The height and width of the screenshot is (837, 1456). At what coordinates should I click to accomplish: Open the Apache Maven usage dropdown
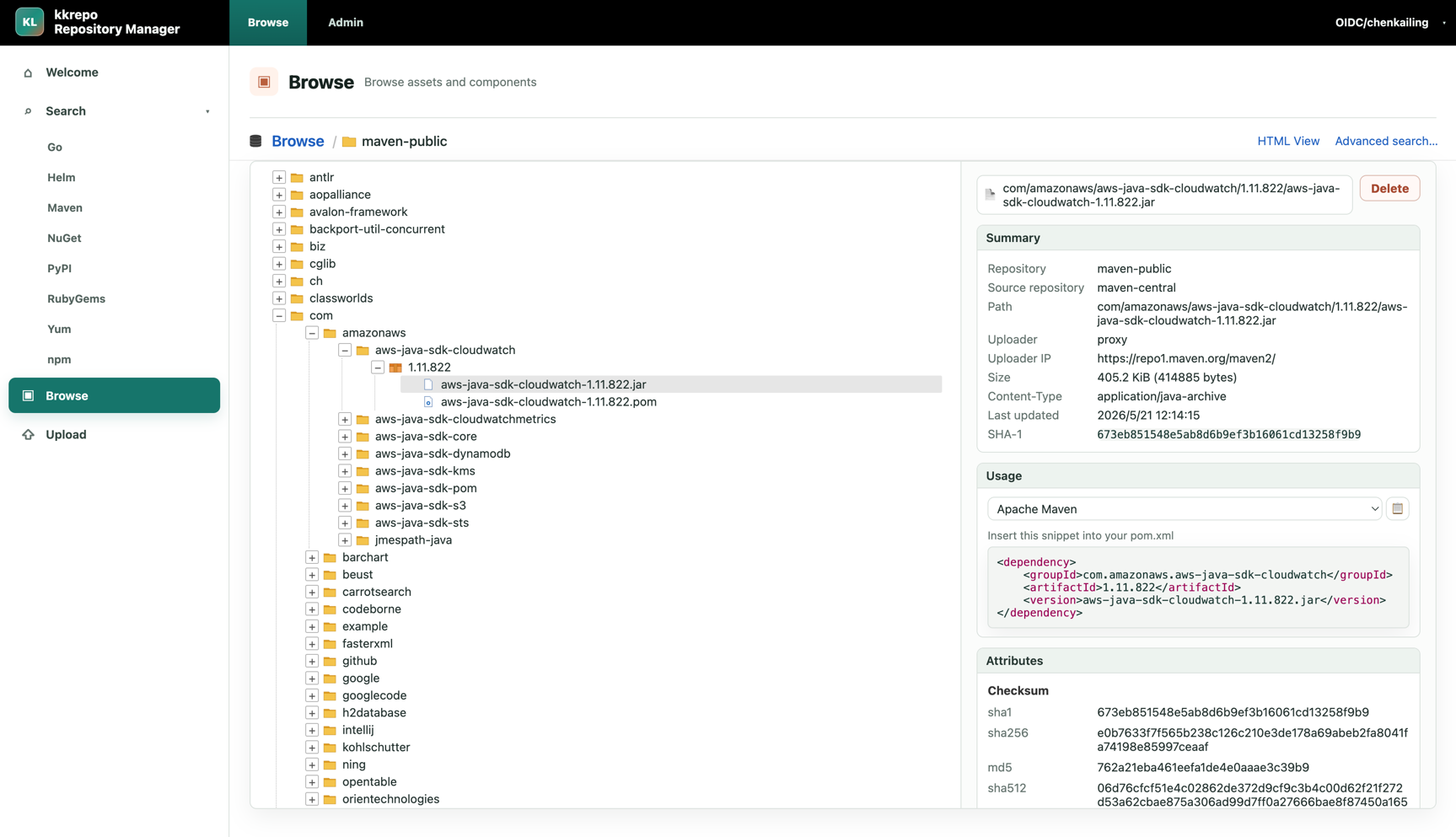(x=1185, y=509)
